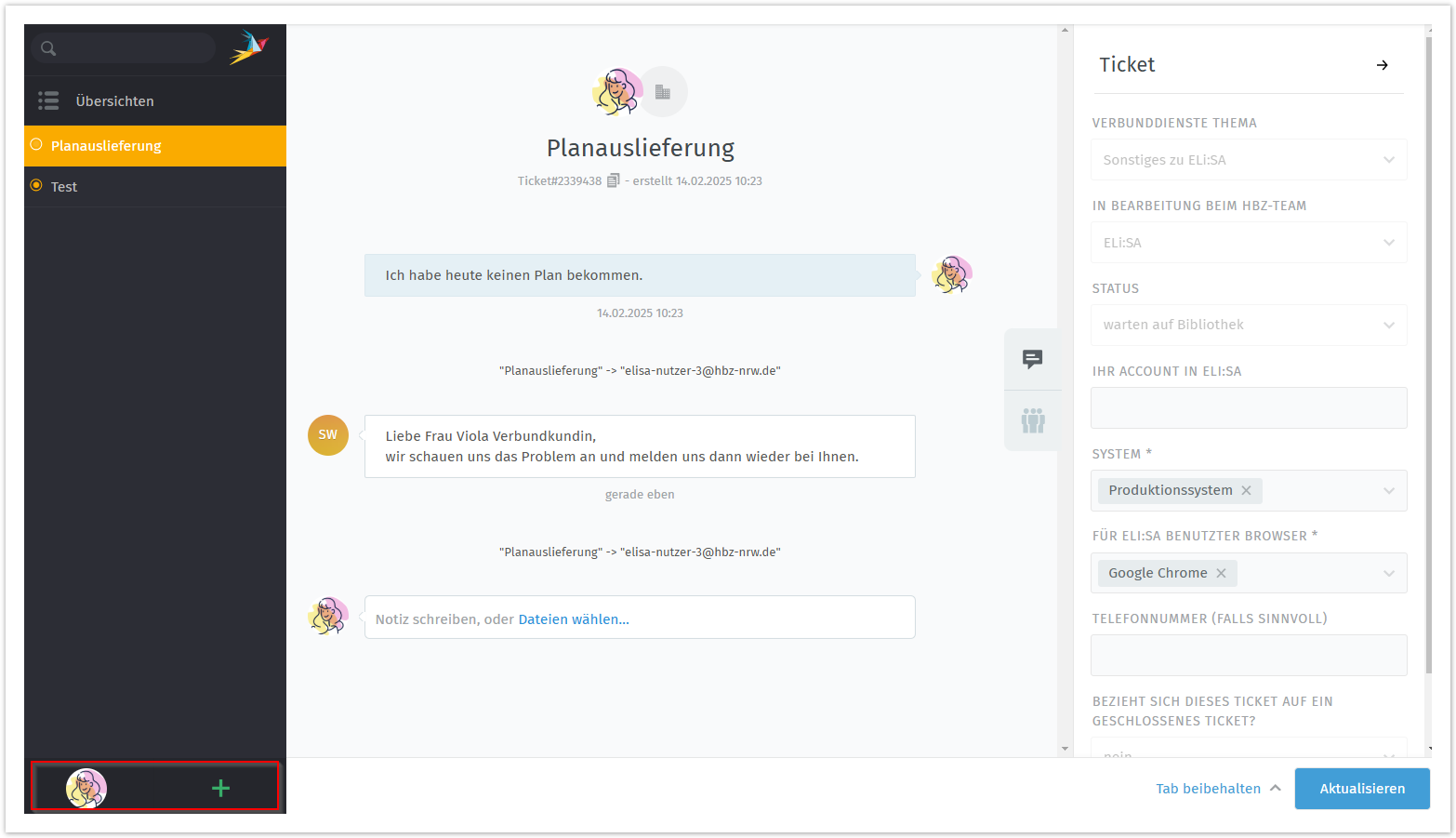Click the Telefonnummer input field
The image size is (1456, 838).
pyautogui.click(x=1248, y=656)
